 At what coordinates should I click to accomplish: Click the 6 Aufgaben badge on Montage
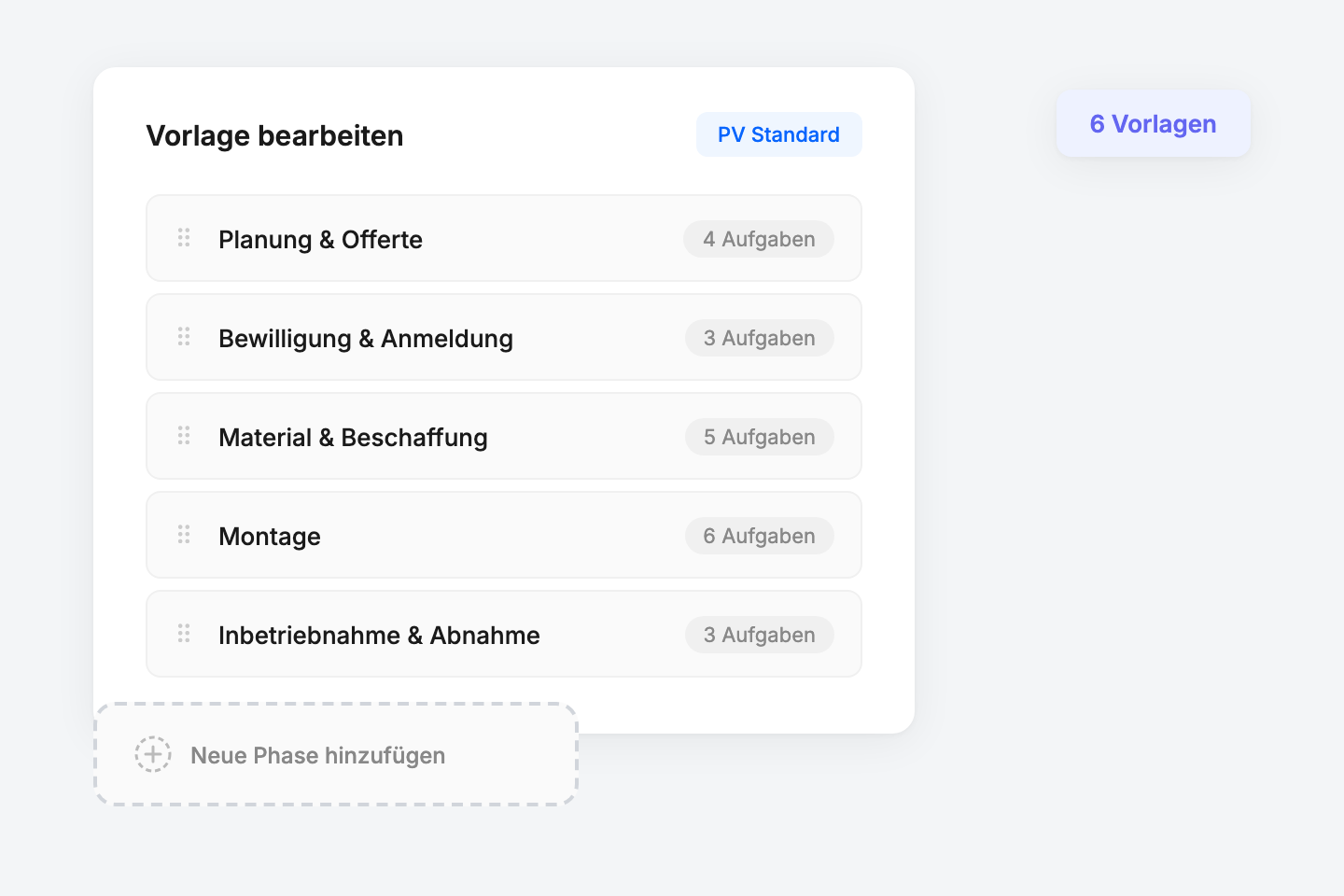click(759, 536)
